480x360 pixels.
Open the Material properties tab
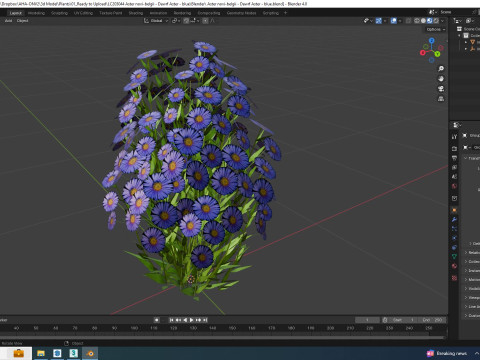point(454,266)
